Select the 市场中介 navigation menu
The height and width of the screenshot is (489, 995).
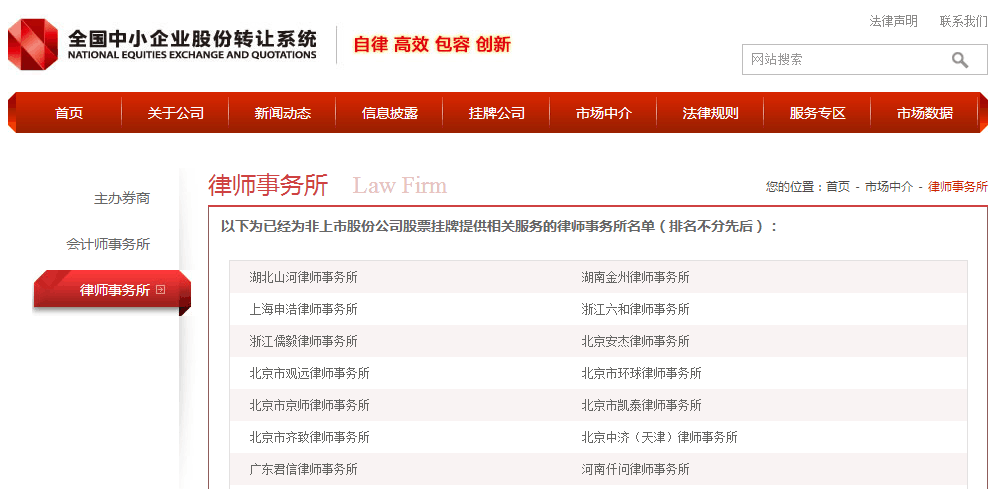603,113
